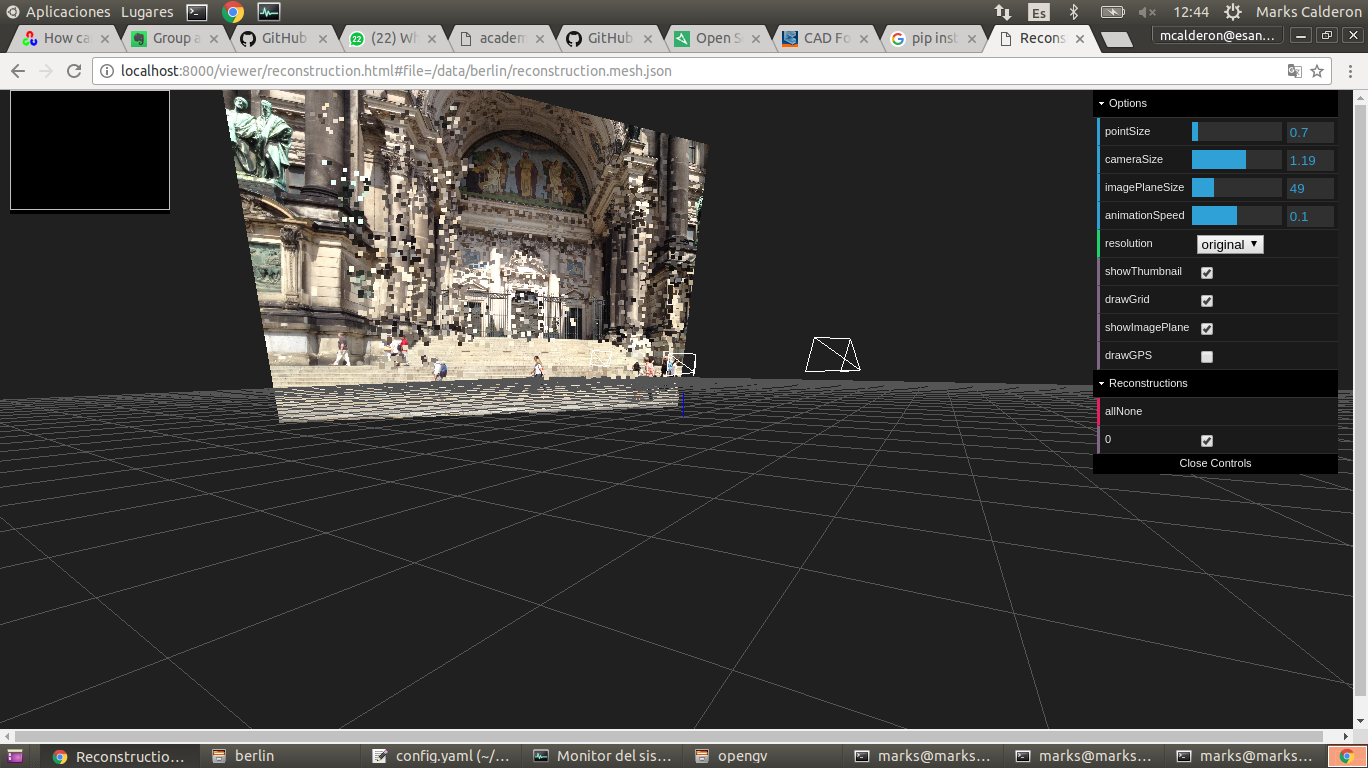Screen dimensions: 1368x768
Task: Check the battery status indicator
Action: (x=1112, y=12)
